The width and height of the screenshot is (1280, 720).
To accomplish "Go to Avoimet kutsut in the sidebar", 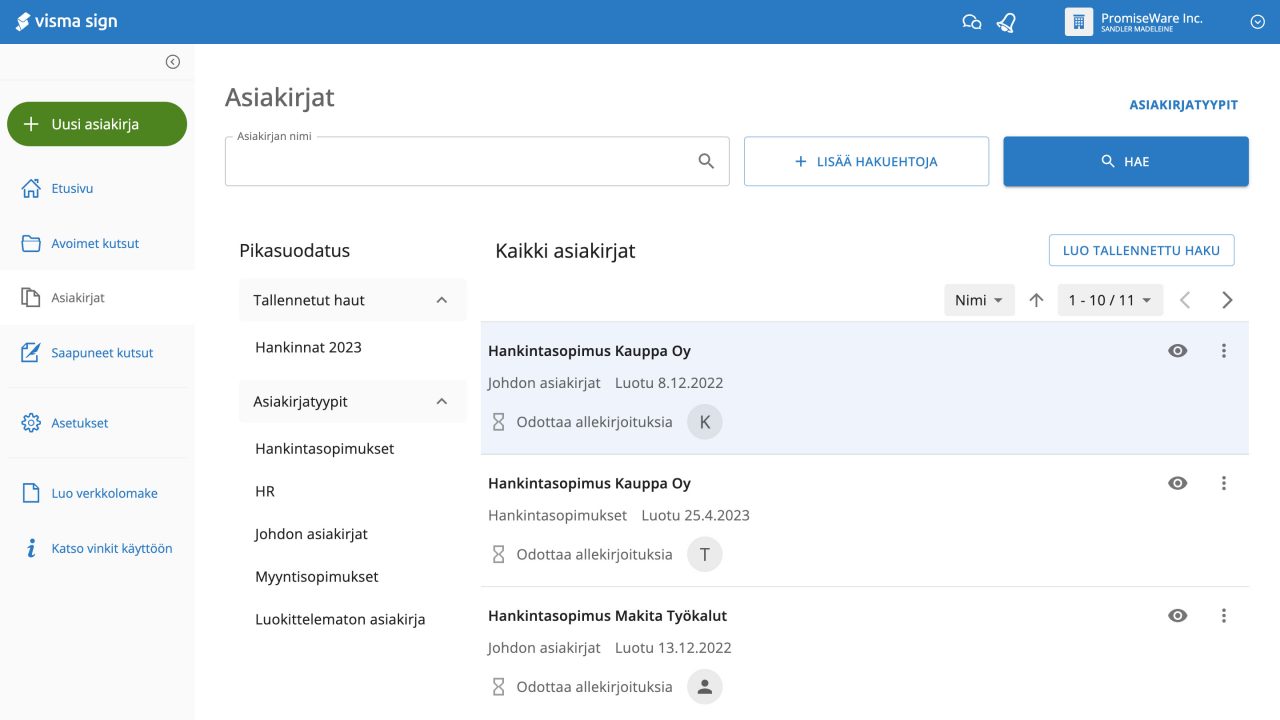I will [x=95, y=243].
